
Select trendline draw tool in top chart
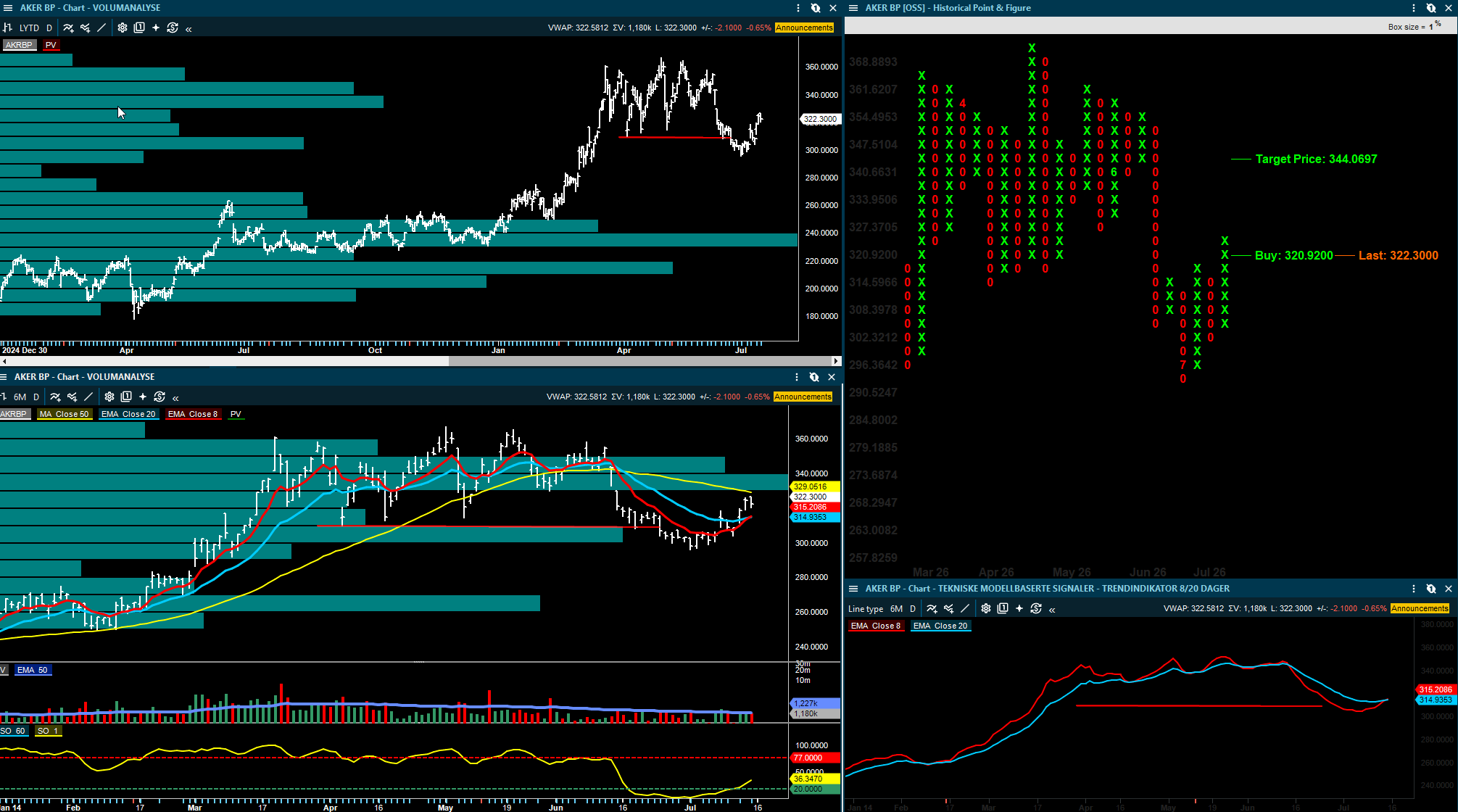coord(102,28)
